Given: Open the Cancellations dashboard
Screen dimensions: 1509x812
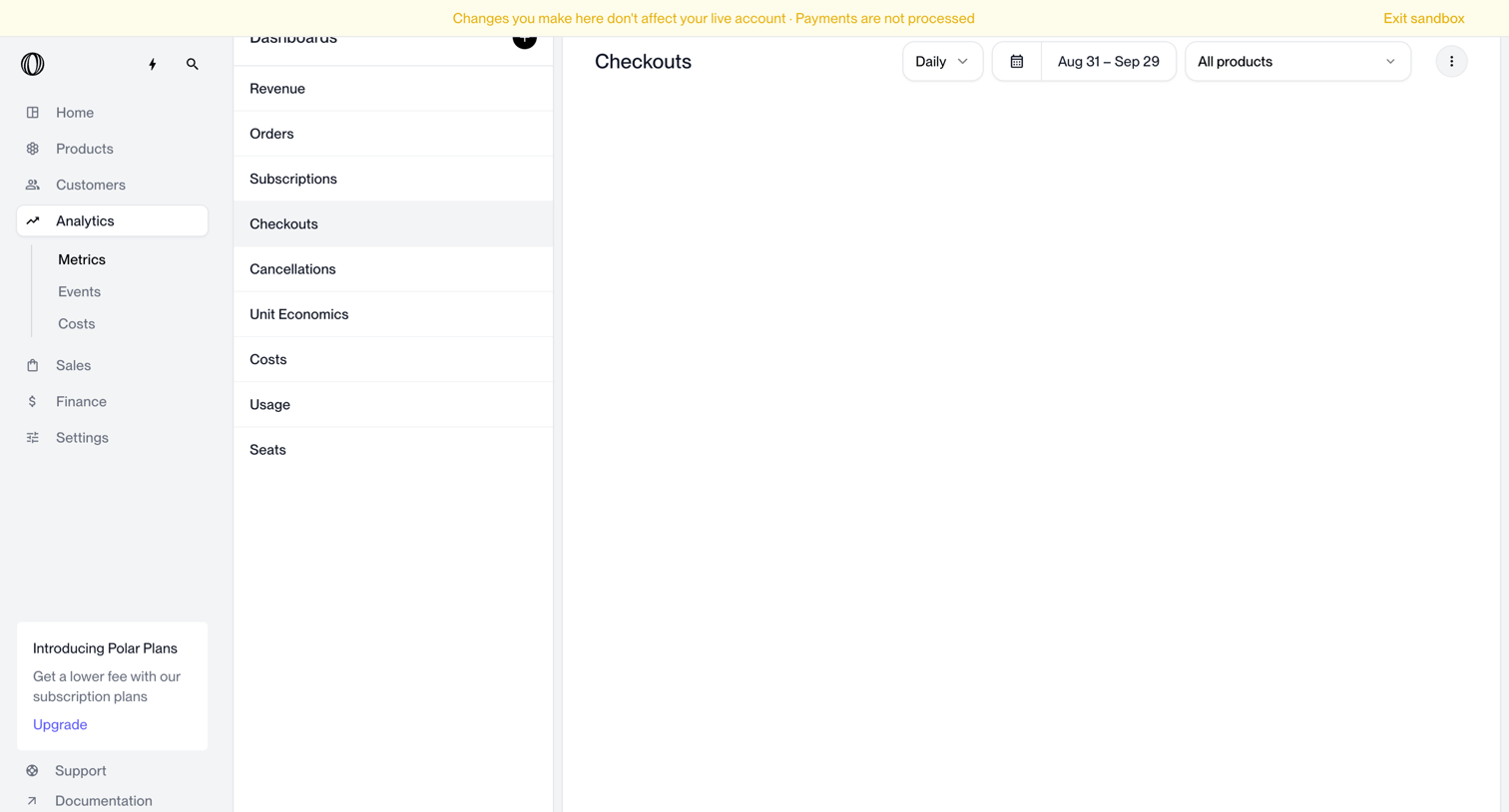Looking at the screenshot, I should coord(393,269).
